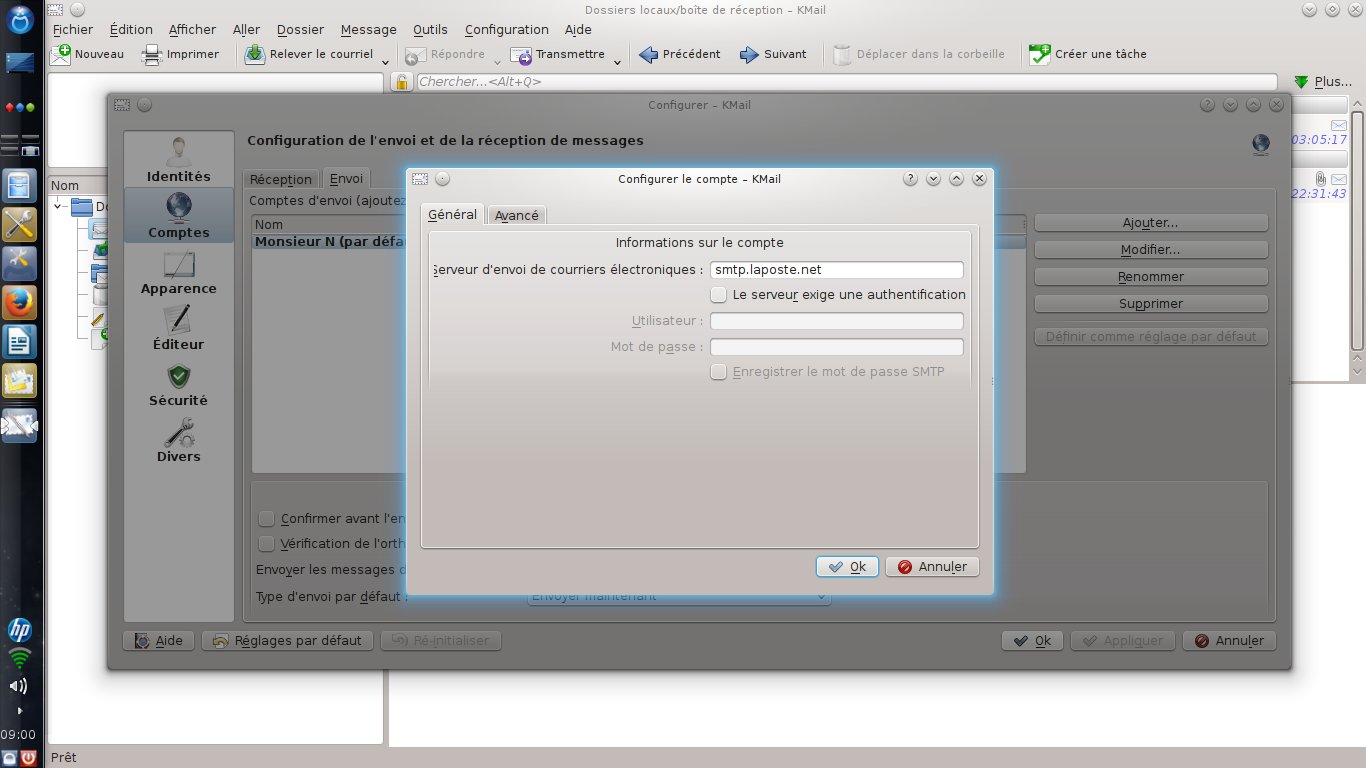Click the HP icon in system tray
Screen dimensions: 1366x768
pyautogui.click(x=20, y=629)
